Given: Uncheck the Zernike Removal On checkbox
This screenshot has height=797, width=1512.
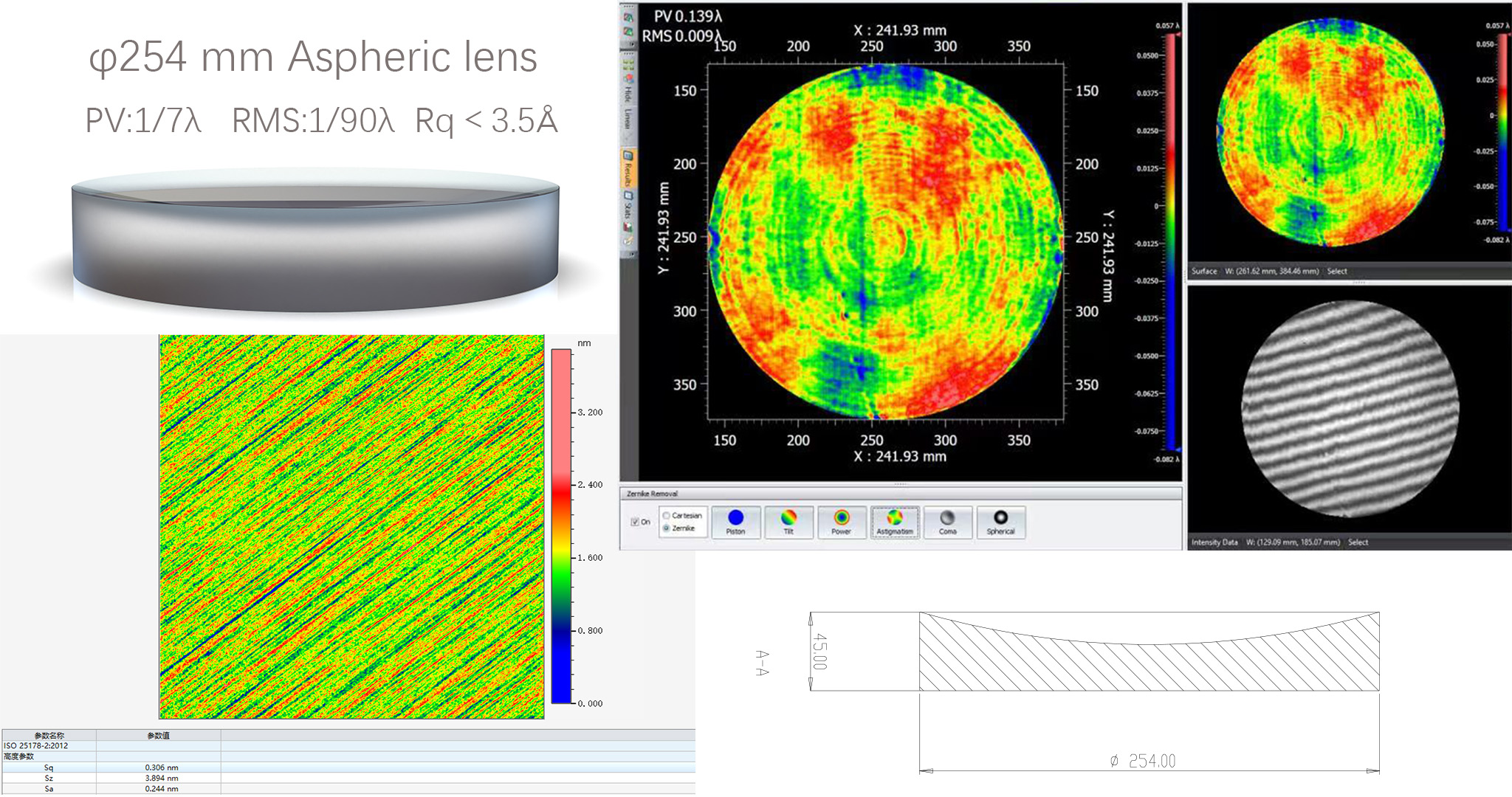Looking at the screenshot, I should tap(635, 522).
